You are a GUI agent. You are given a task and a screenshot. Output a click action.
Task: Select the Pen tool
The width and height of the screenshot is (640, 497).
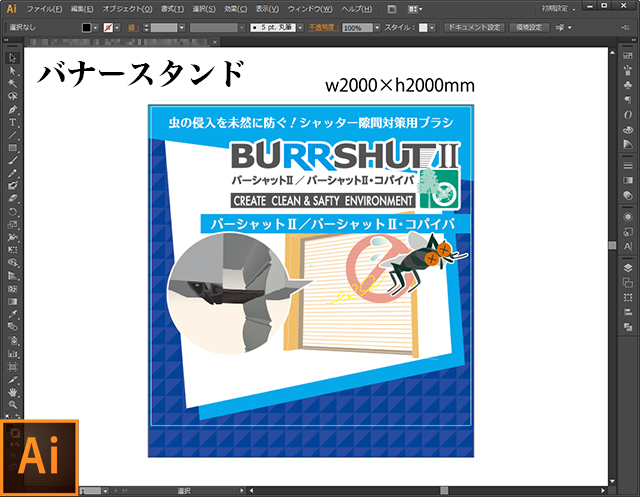12,109
